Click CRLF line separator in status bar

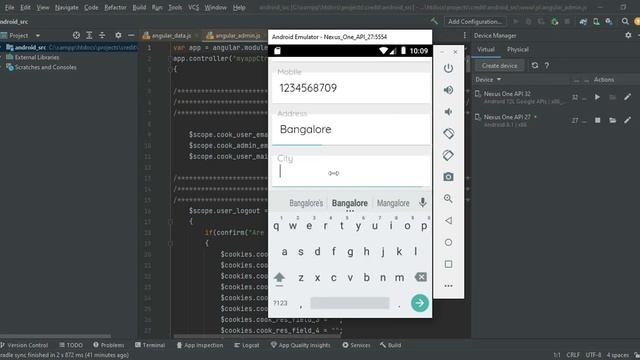click(x=573, y=355)
